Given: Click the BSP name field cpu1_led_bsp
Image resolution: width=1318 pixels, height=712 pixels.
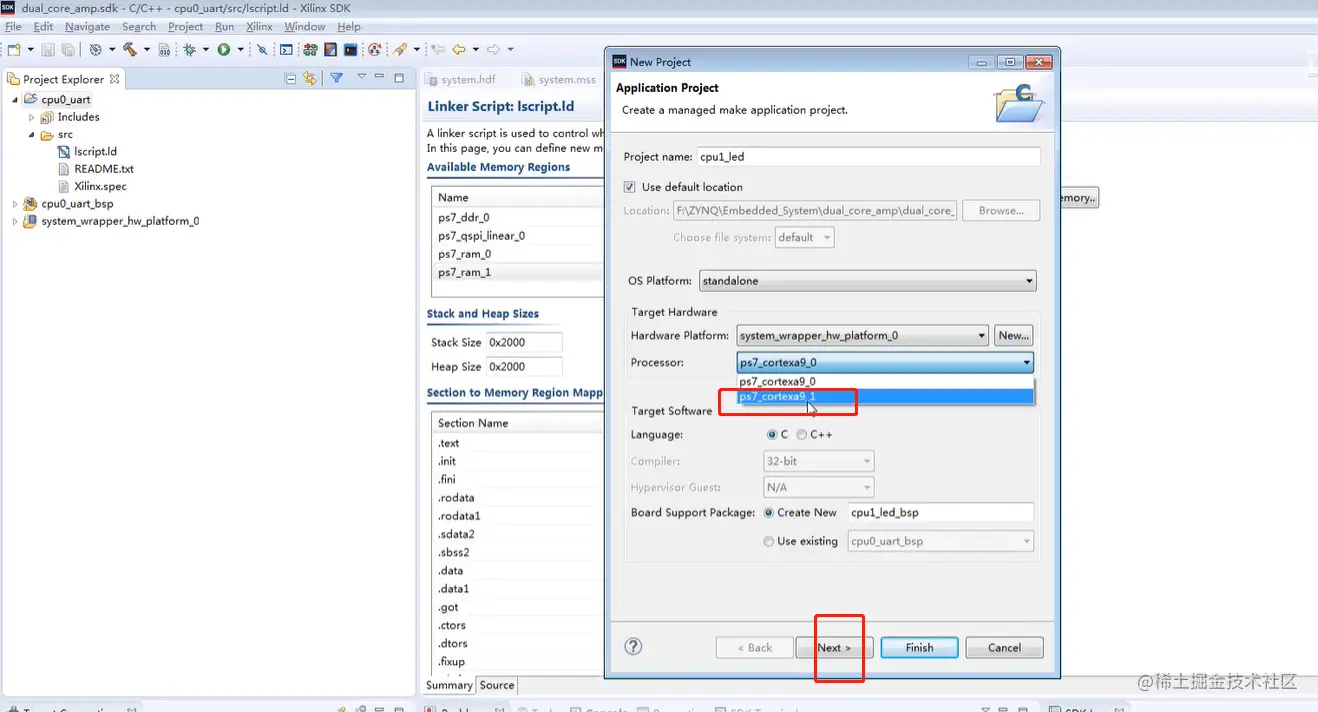Looking at the screenshot, I should 940,512.
